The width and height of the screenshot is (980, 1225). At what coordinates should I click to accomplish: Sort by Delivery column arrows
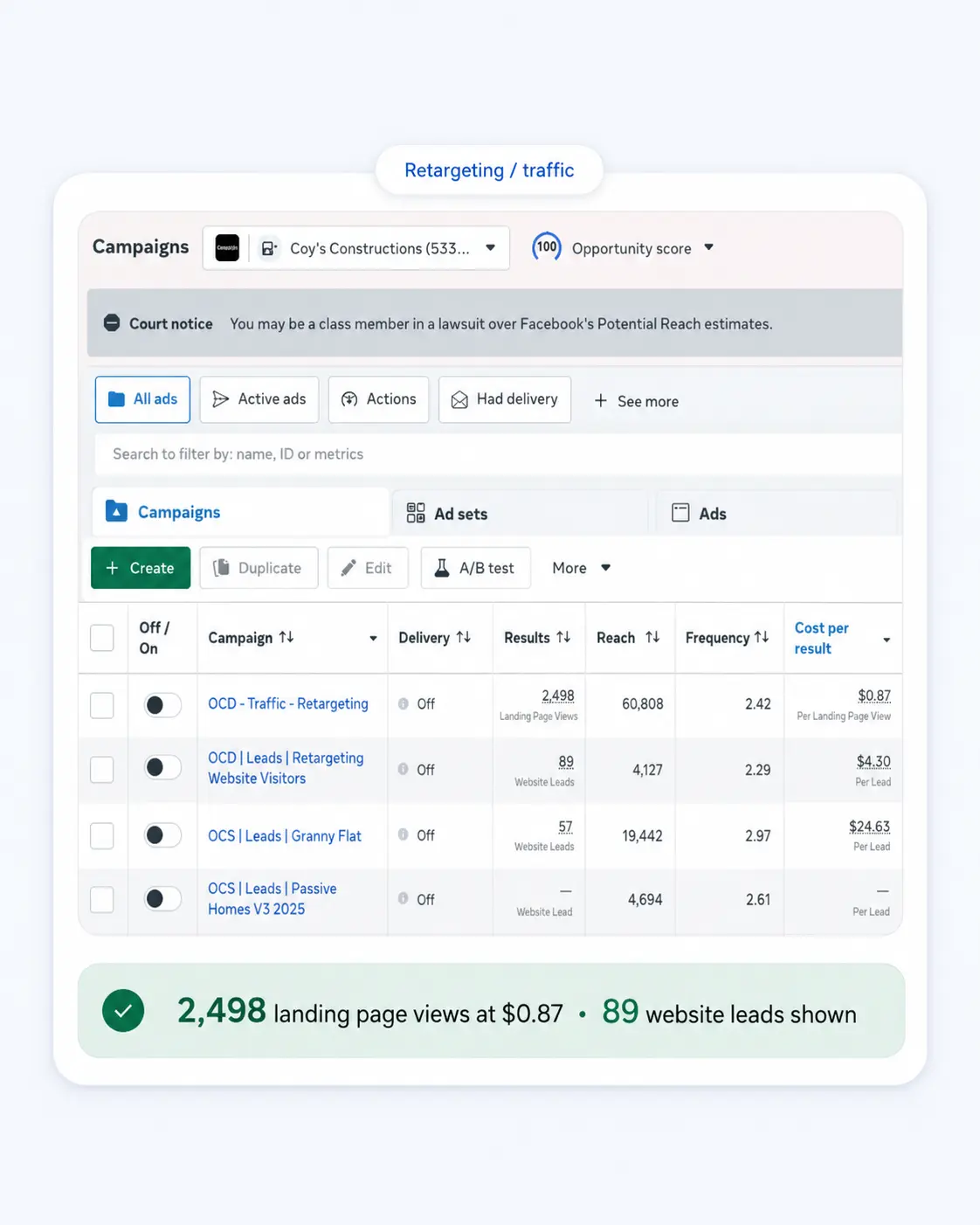point(464,637)
